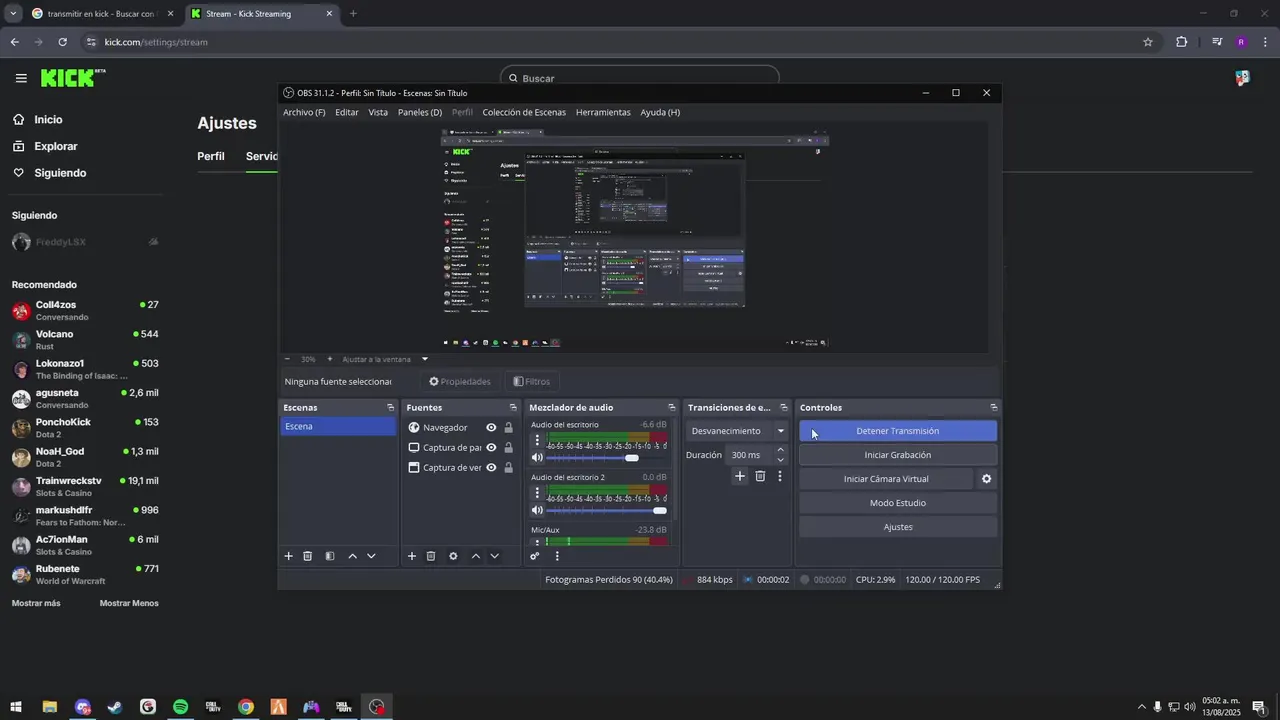Screen dimensions: 1280x720
Task: Move source down arrow in Fuentes
Action: 494,556
